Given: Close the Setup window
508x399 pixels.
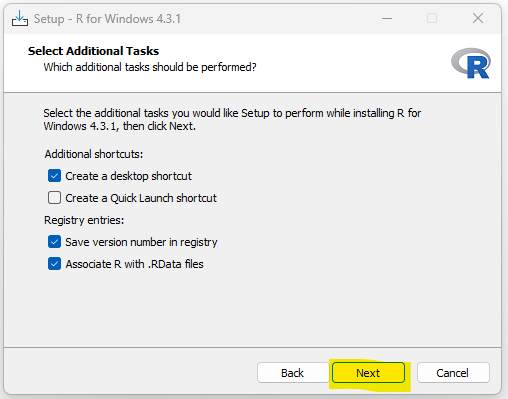Looking at the screenshot, I should click(x=478, y=19).
